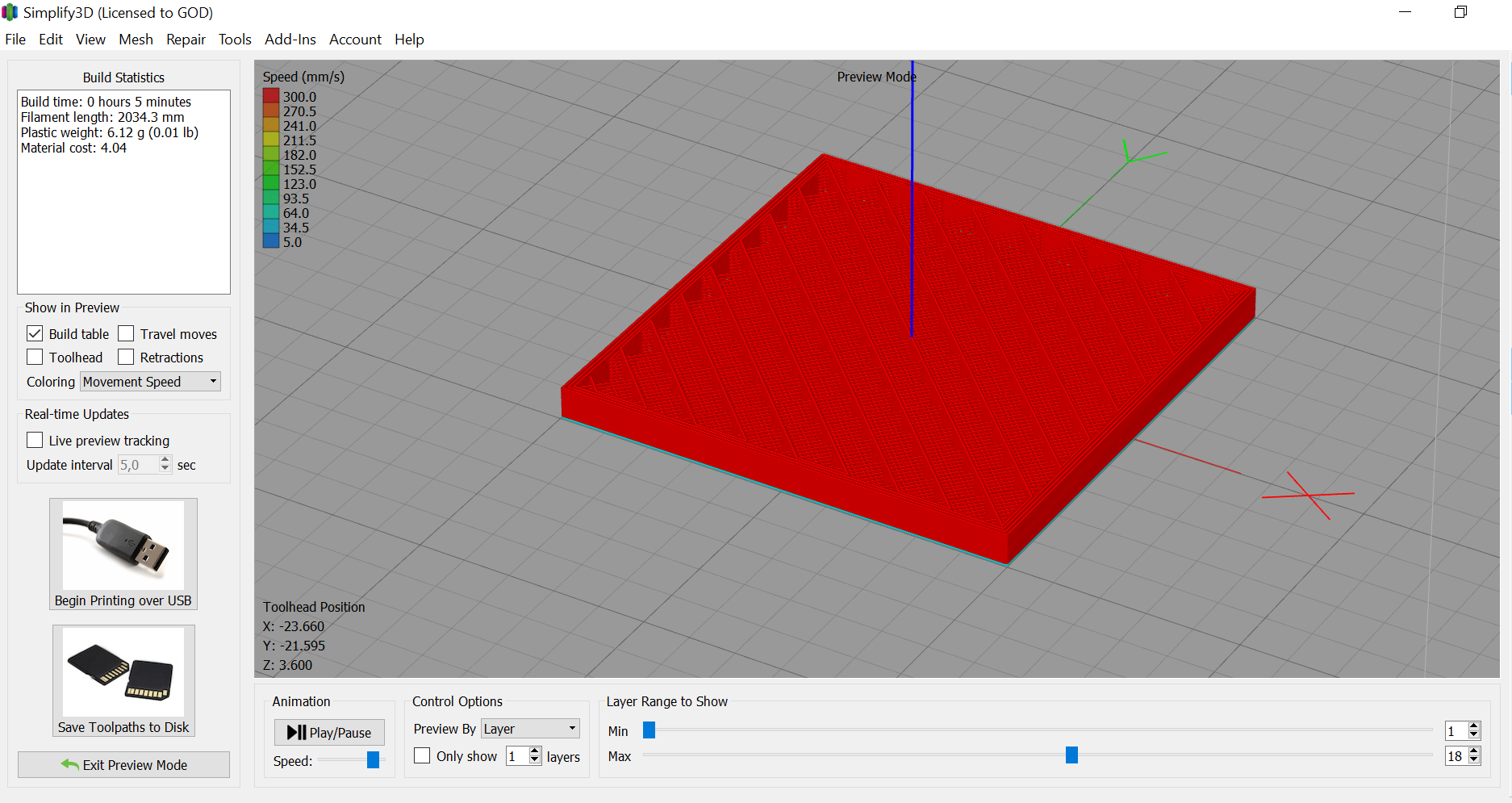This screenshot has height=803, width=1512.
Task: Decrease Only show layers count
Action: (534, 760)
